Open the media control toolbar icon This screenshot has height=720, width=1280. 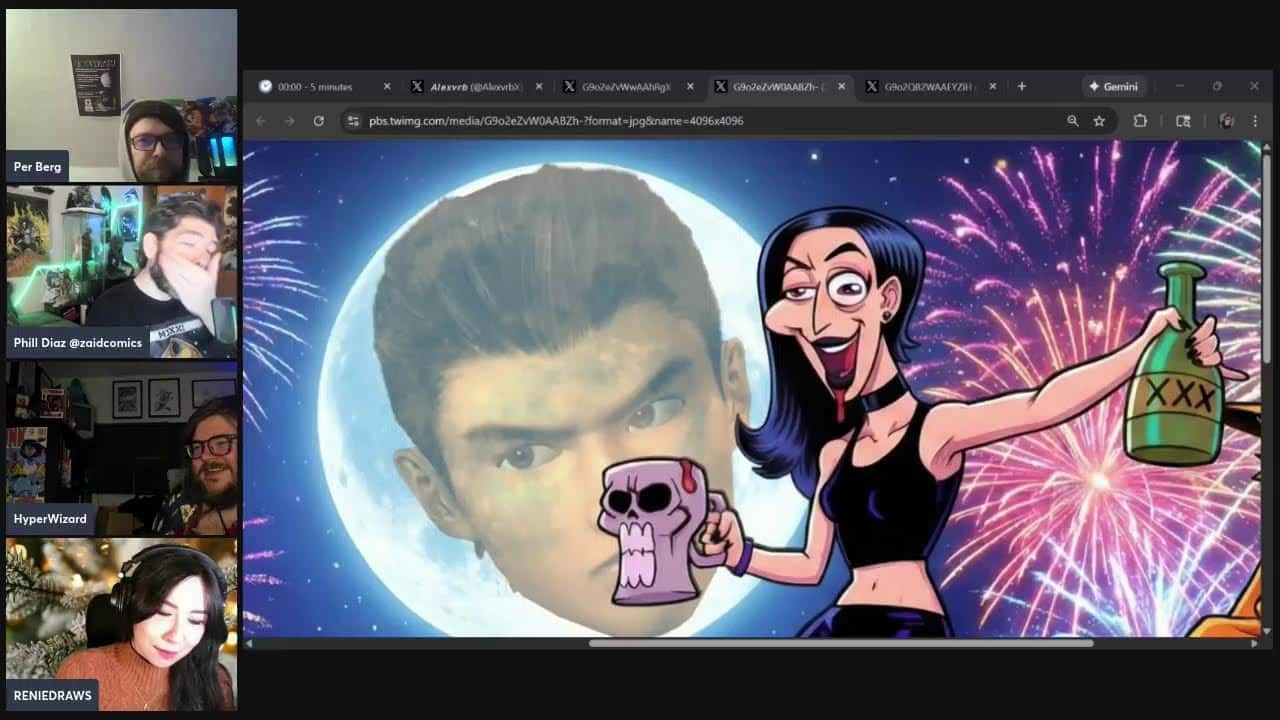pyautogui.click(x=1183, y=121)
